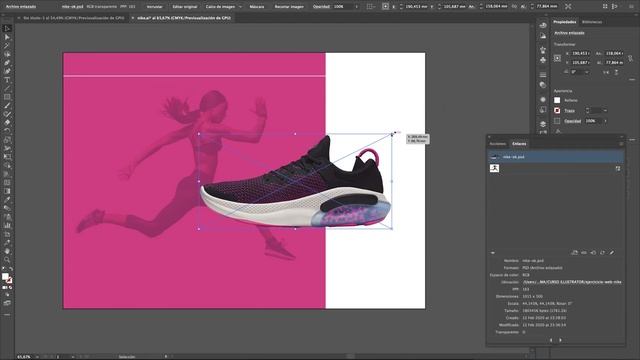Select the Column Graph tool
Image resolution: width=640 pixels, height=360 pixels.
pos(7,225)
